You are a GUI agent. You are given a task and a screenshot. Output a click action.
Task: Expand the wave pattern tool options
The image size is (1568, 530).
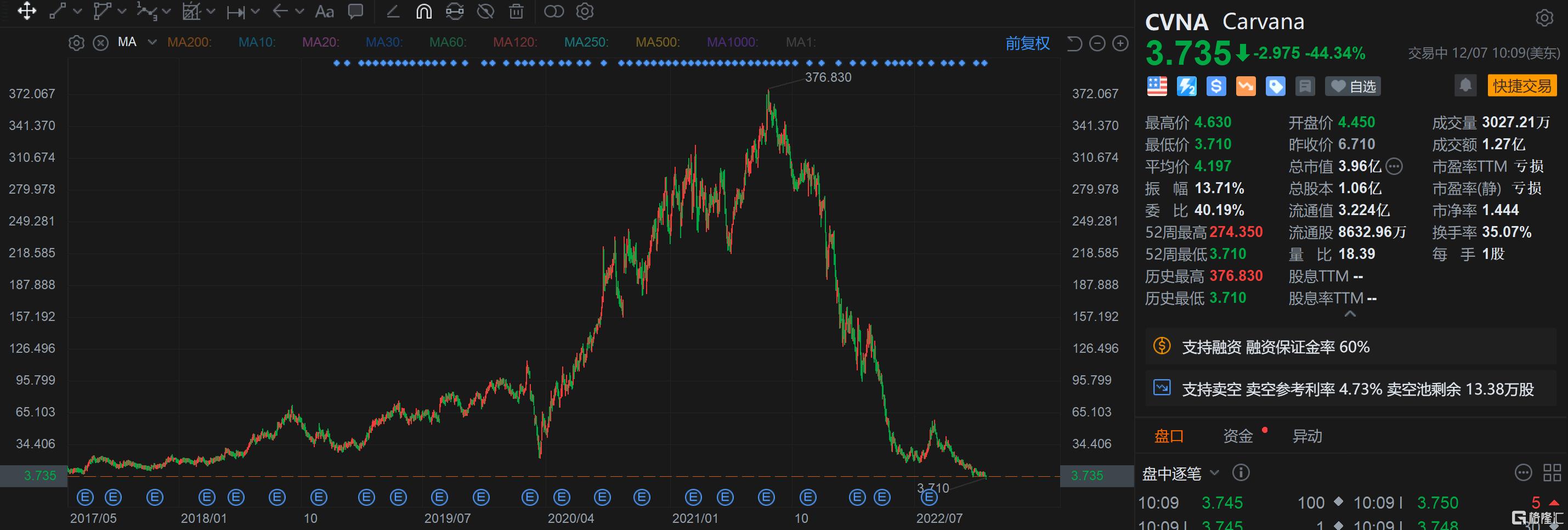(166, 11)
